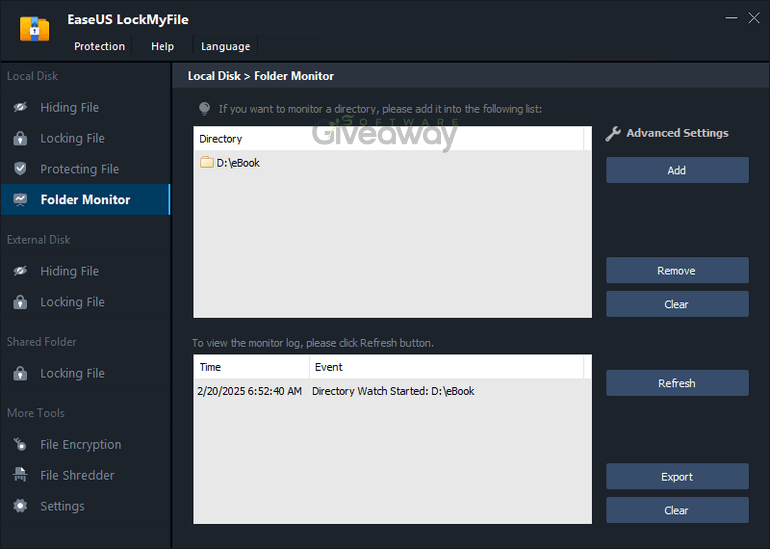Select the Folder Monitor sidebar icon
Image resolution: width=770 pixels, height=549 pixels.
tap(20, 200)
